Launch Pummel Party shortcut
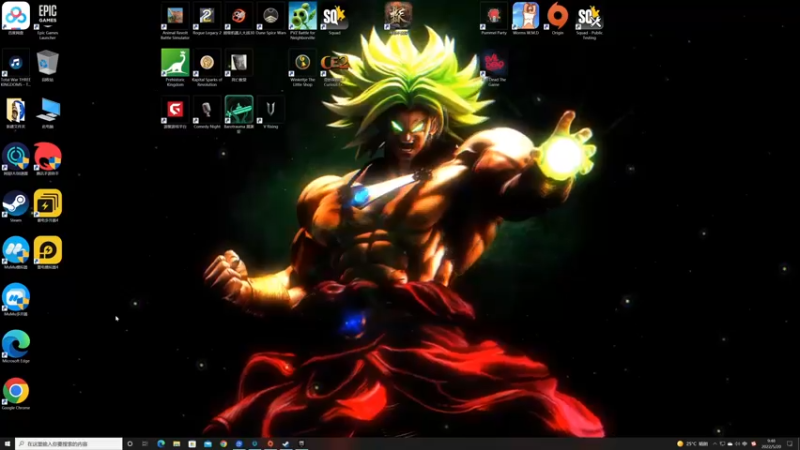This screenshot has height=450, width=800. (493, 19)
